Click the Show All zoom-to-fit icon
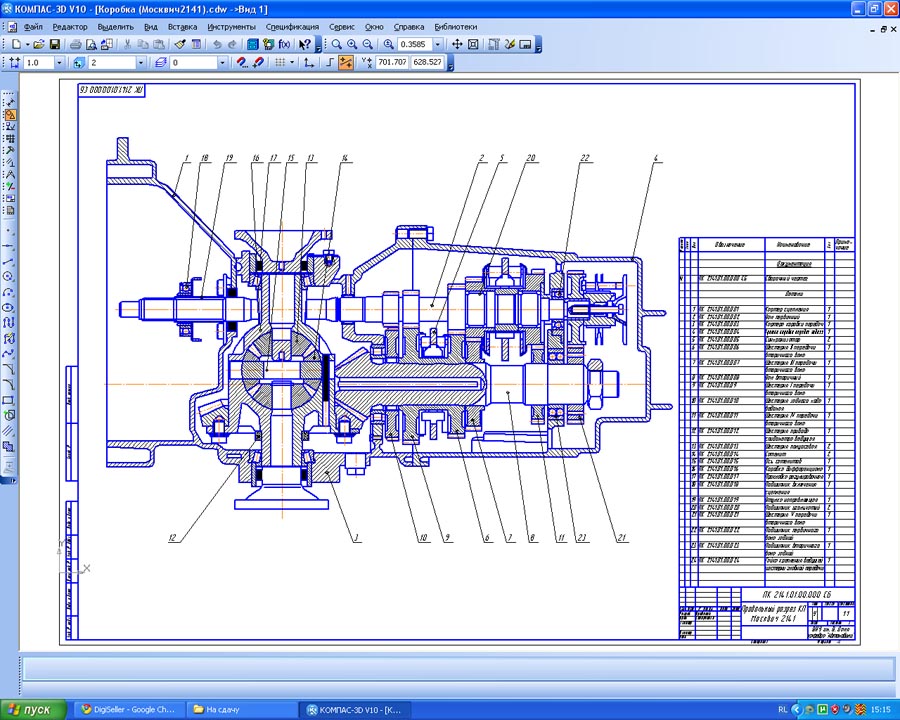 pos(473,45)
